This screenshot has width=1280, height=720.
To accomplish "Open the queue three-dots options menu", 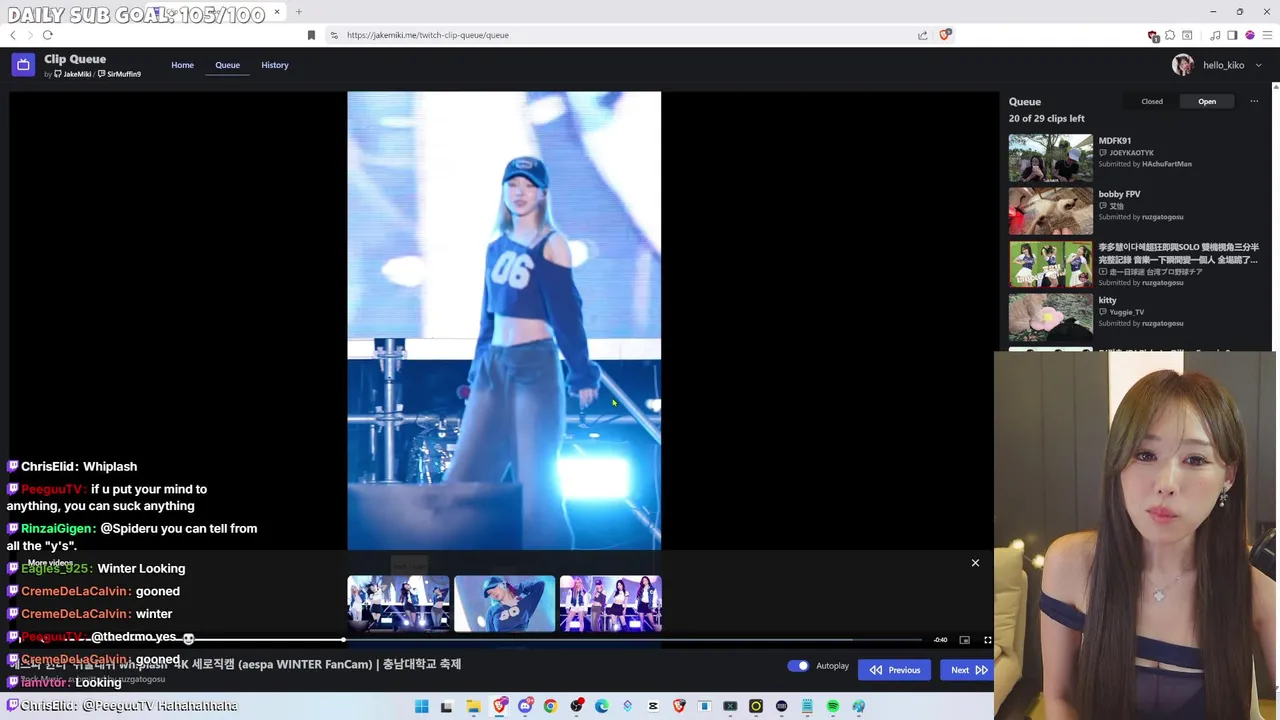I will pyautogui.click(x=1254, y=101).
